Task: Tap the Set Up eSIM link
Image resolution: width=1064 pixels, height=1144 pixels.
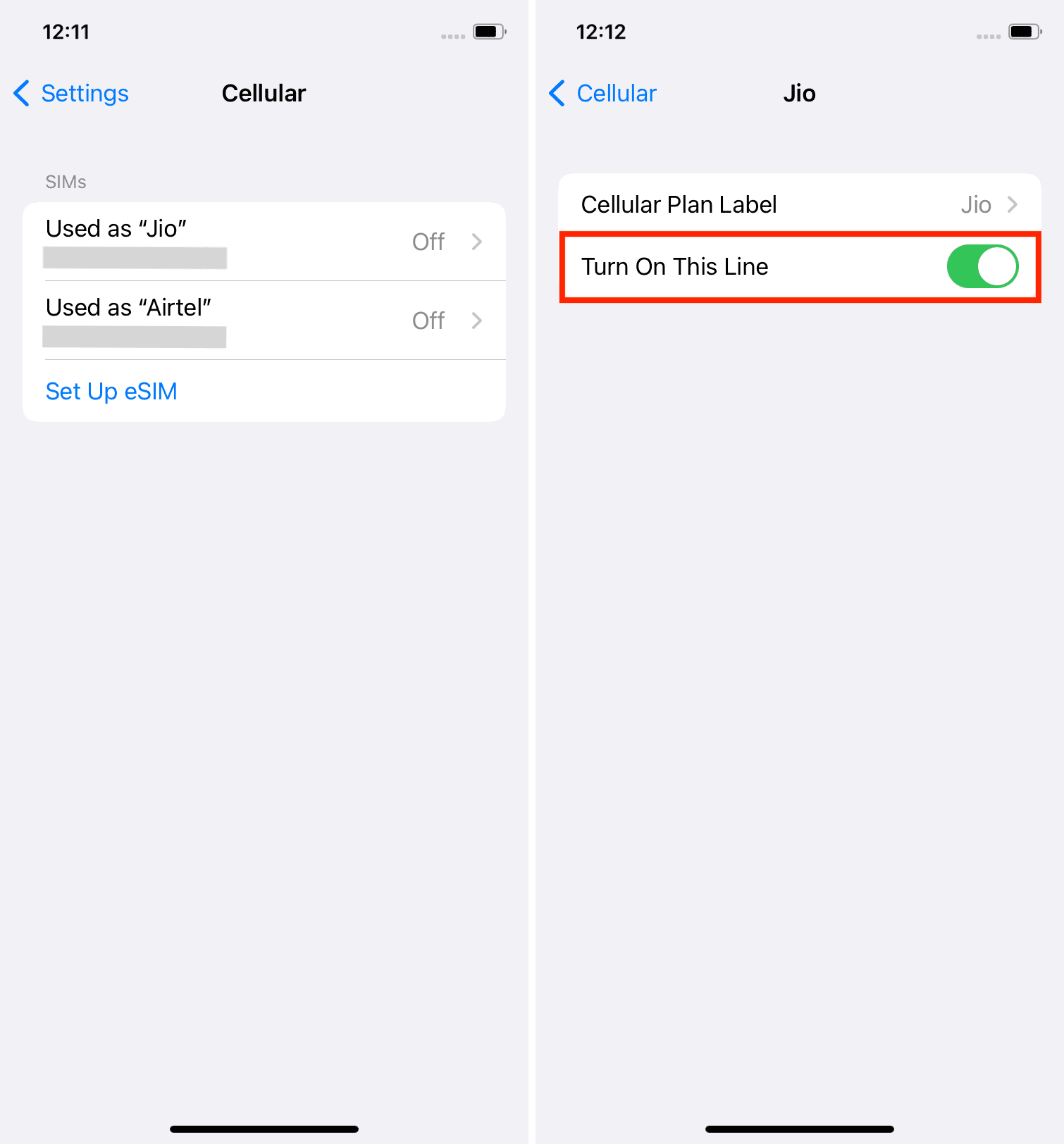Action: pos(111,391)
